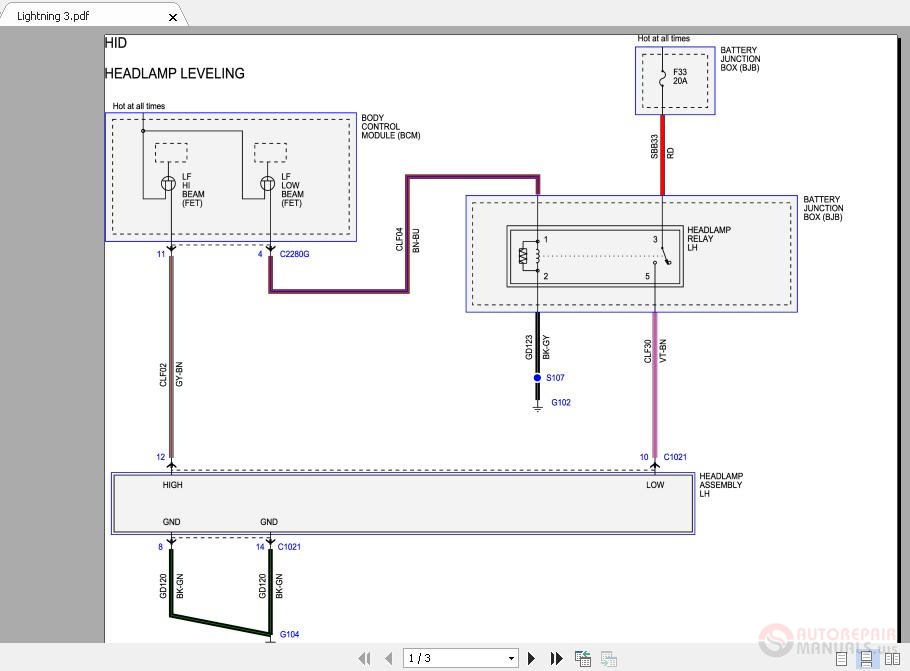Screen dimensions: 910x671
Task: Go to the next page
Action: click(x=531, y=658)
